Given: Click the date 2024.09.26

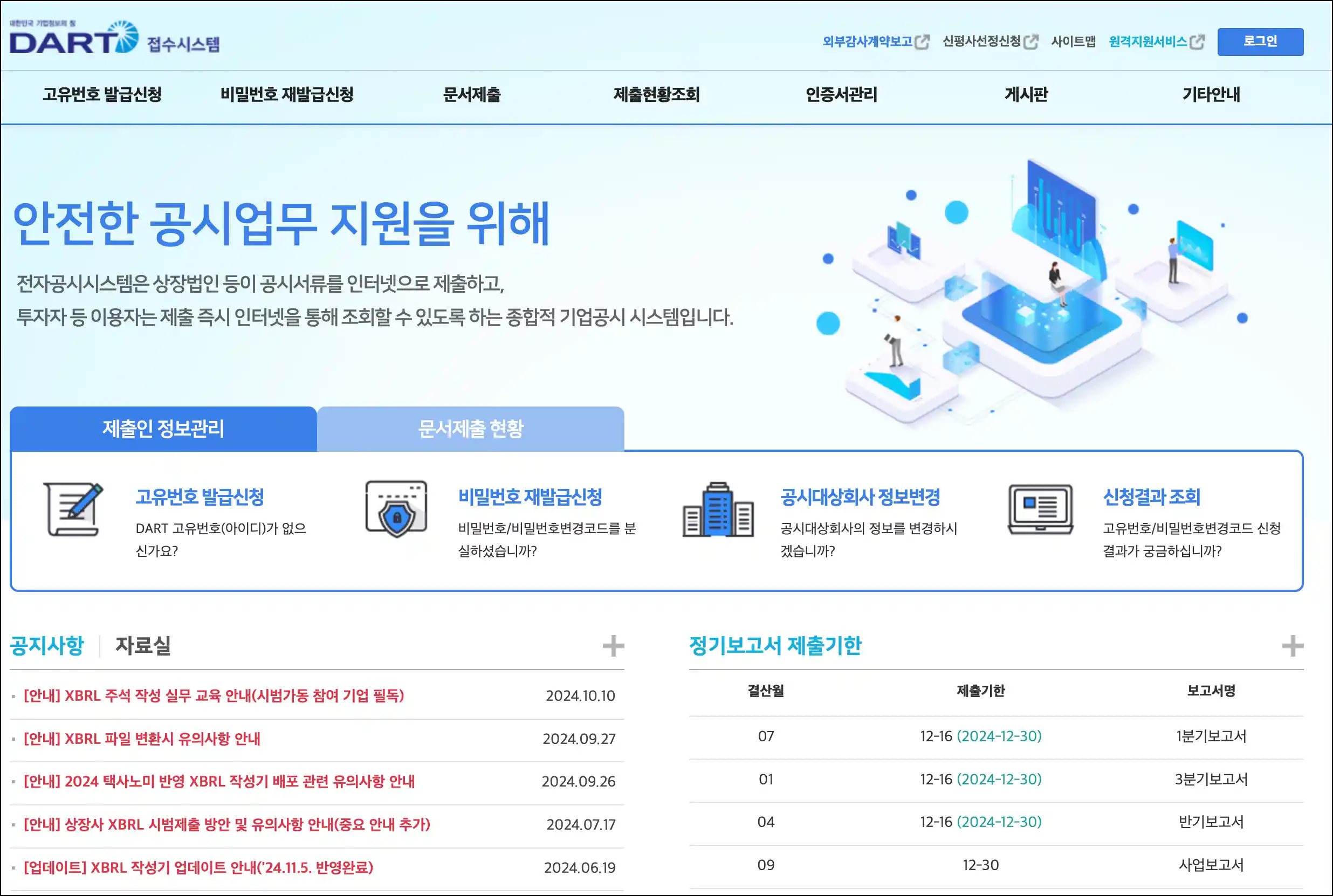Looking at the screenshot, I should click(579, 781).
